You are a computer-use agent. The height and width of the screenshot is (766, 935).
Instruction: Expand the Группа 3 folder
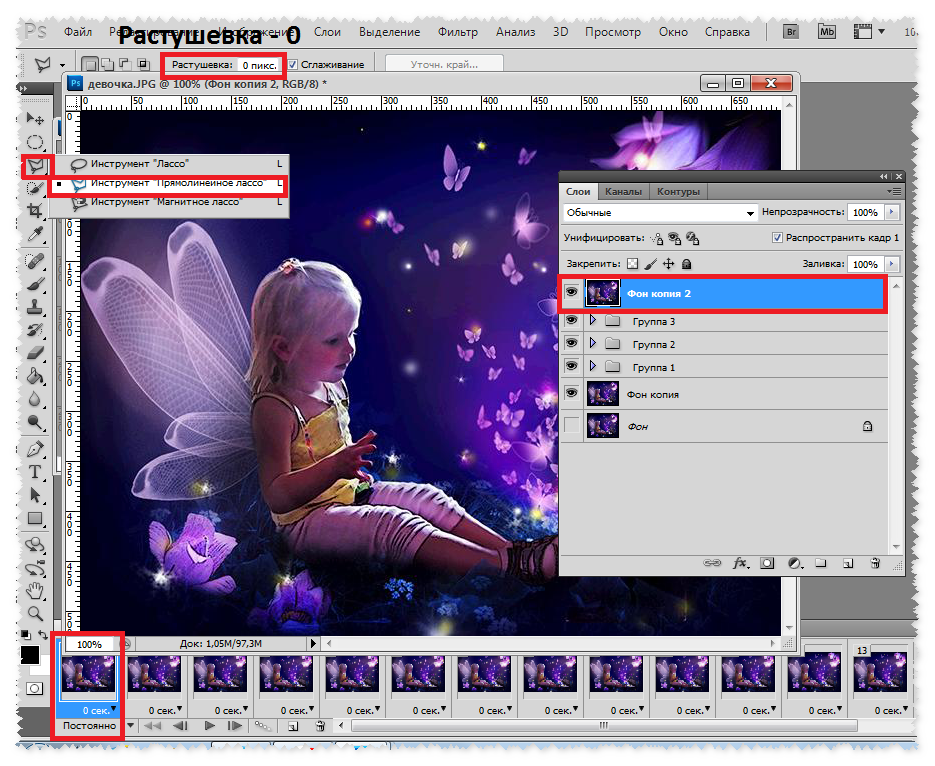point(592,321)
